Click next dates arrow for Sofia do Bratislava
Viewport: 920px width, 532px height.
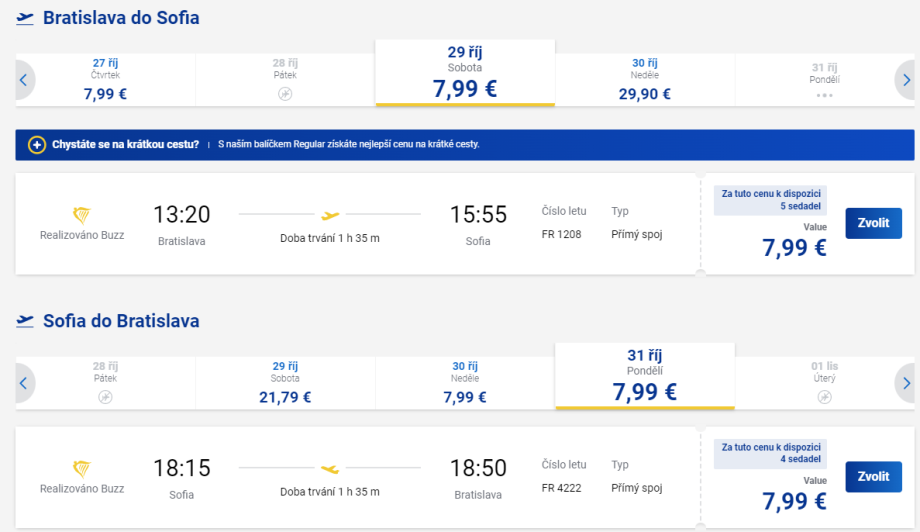[x=905, y=382]
